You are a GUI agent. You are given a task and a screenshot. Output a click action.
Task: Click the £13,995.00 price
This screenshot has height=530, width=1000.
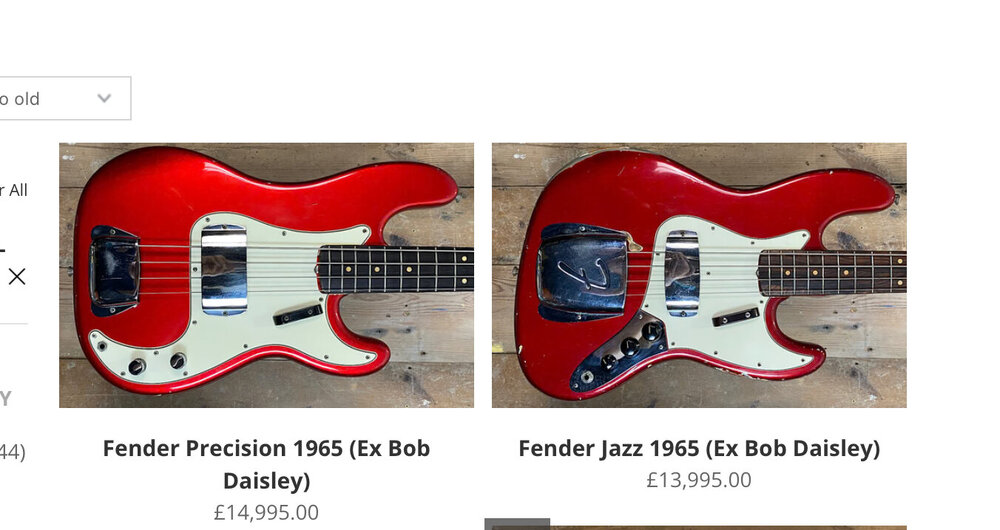coord(699,480)
